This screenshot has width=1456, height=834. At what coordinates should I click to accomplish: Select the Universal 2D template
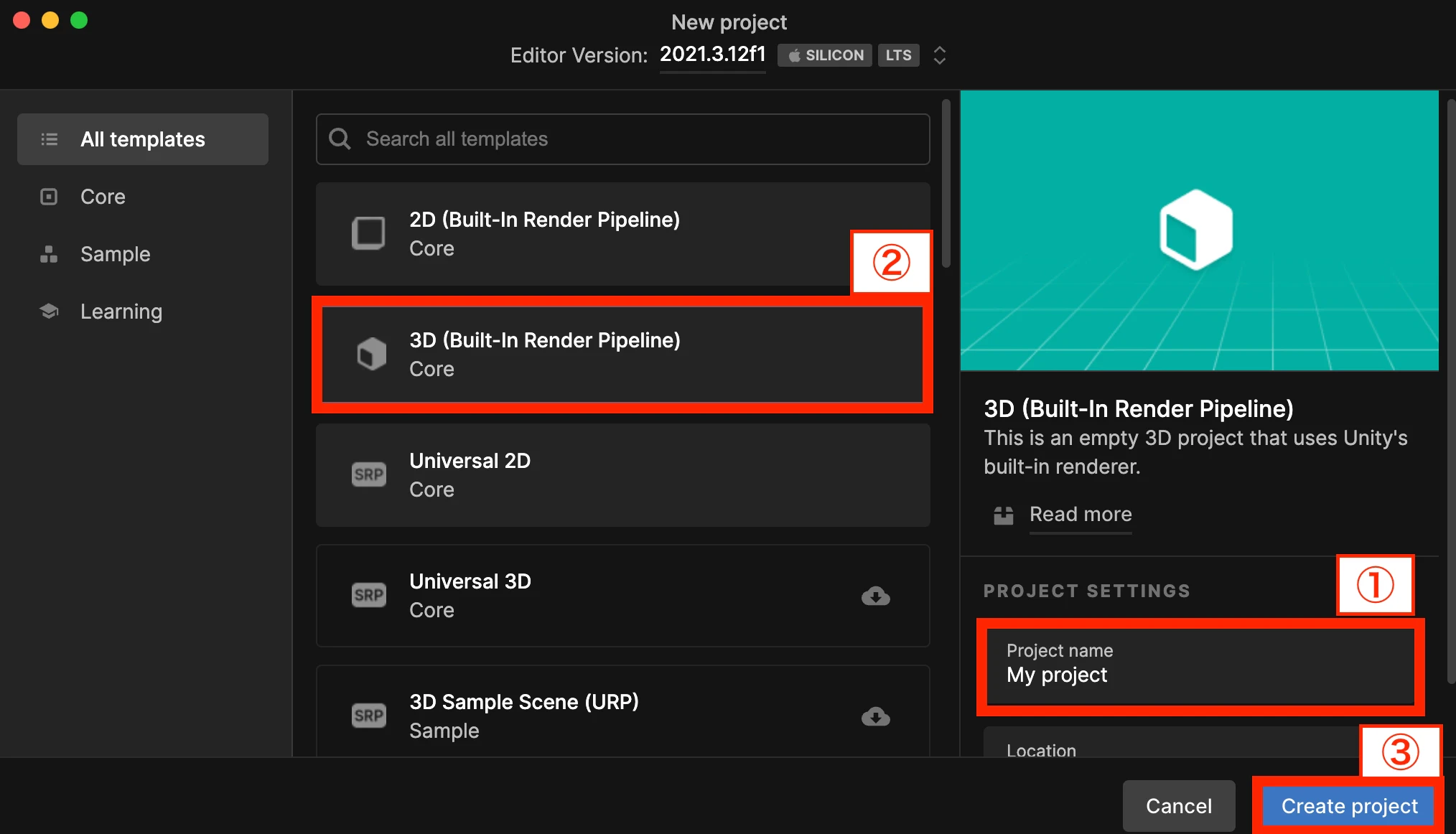(623, 475)
